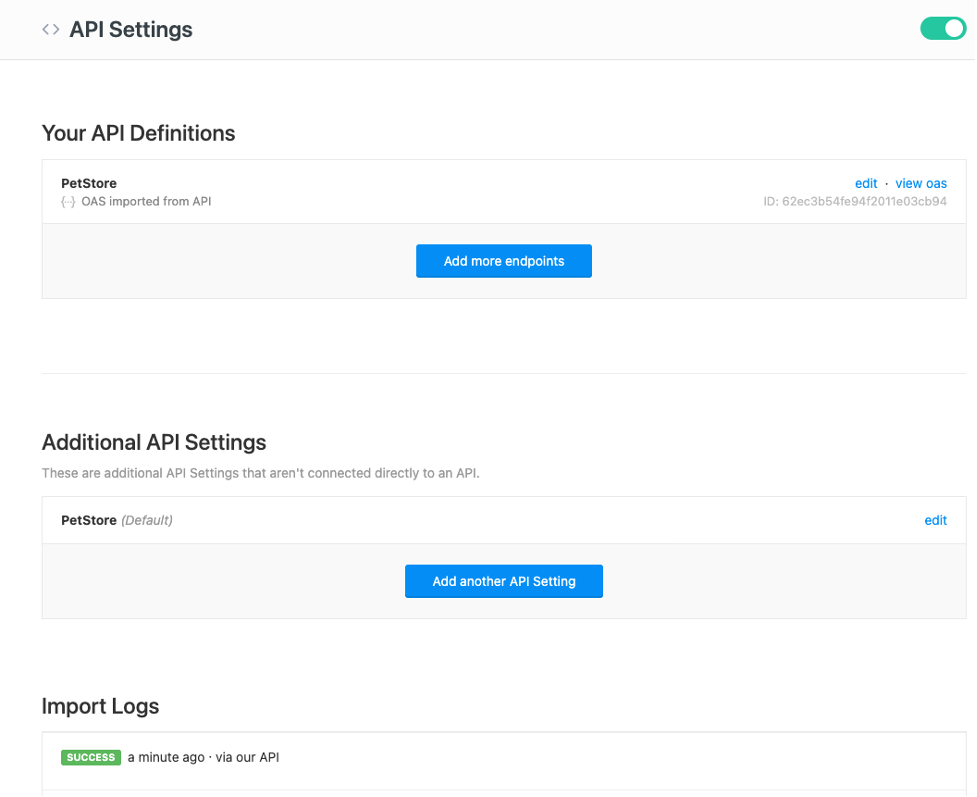Click the API Settings page title

tap(131, 29)
